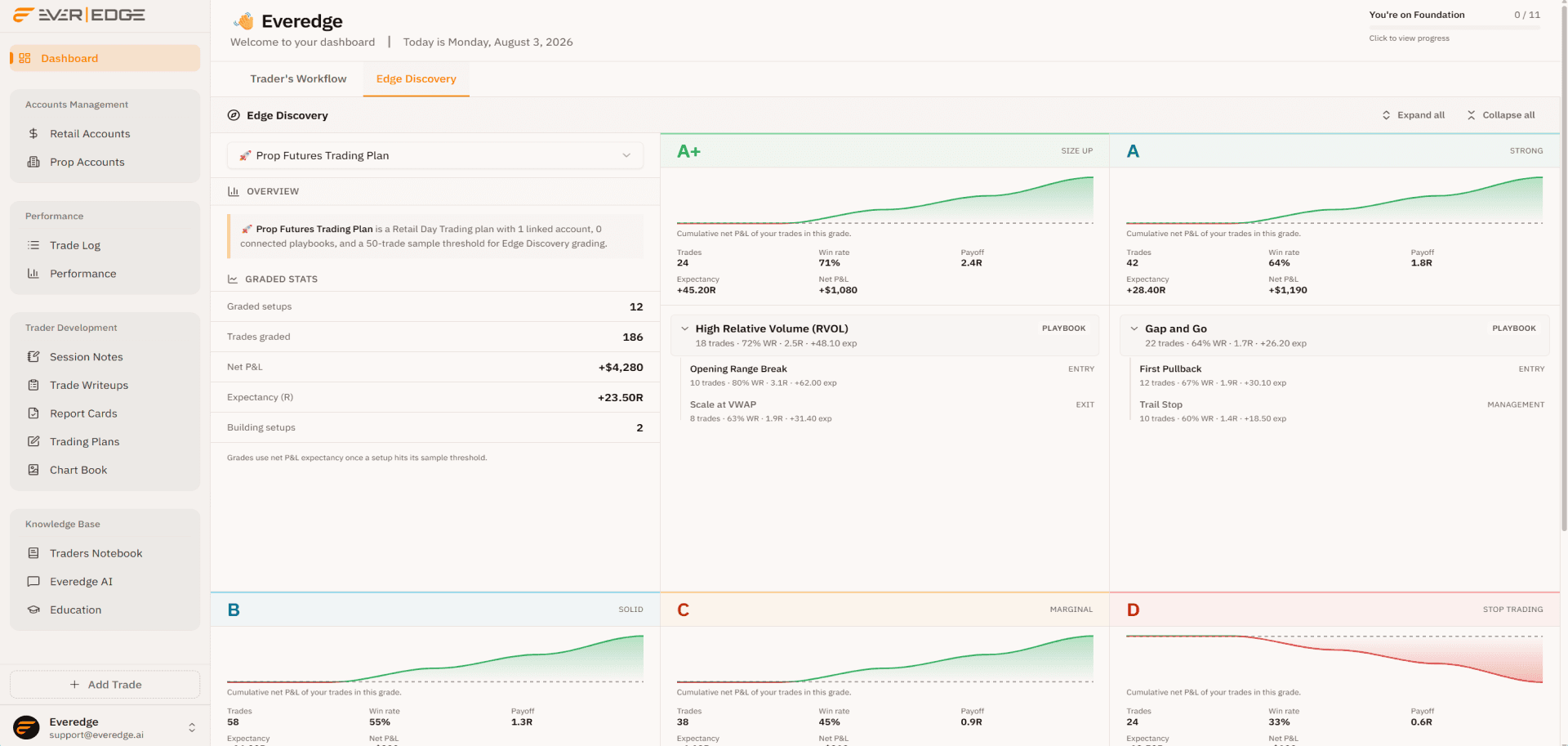Click the Performance bar-chart icon in sidebar
Viewport: 1568px width, 746px height.
pos(33,274)
